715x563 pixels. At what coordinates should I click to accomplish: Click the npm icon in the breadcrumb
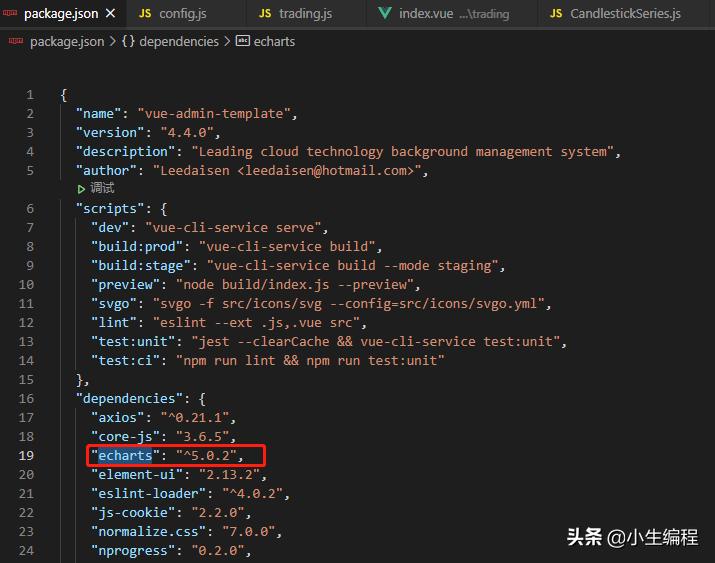coord(16,41)
